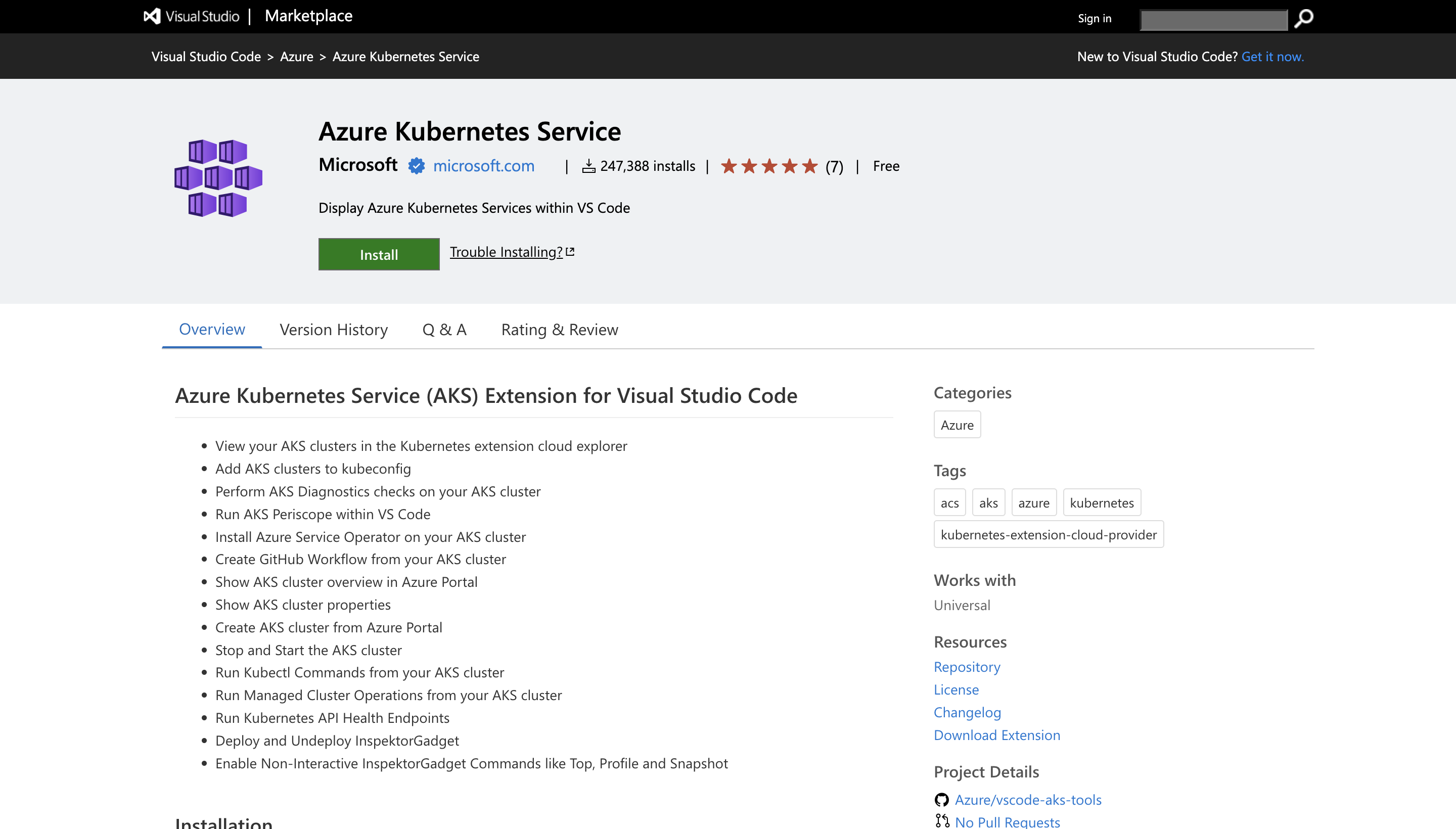
Task: Click the Install button for the extension
Action: (x=378, y=254)
